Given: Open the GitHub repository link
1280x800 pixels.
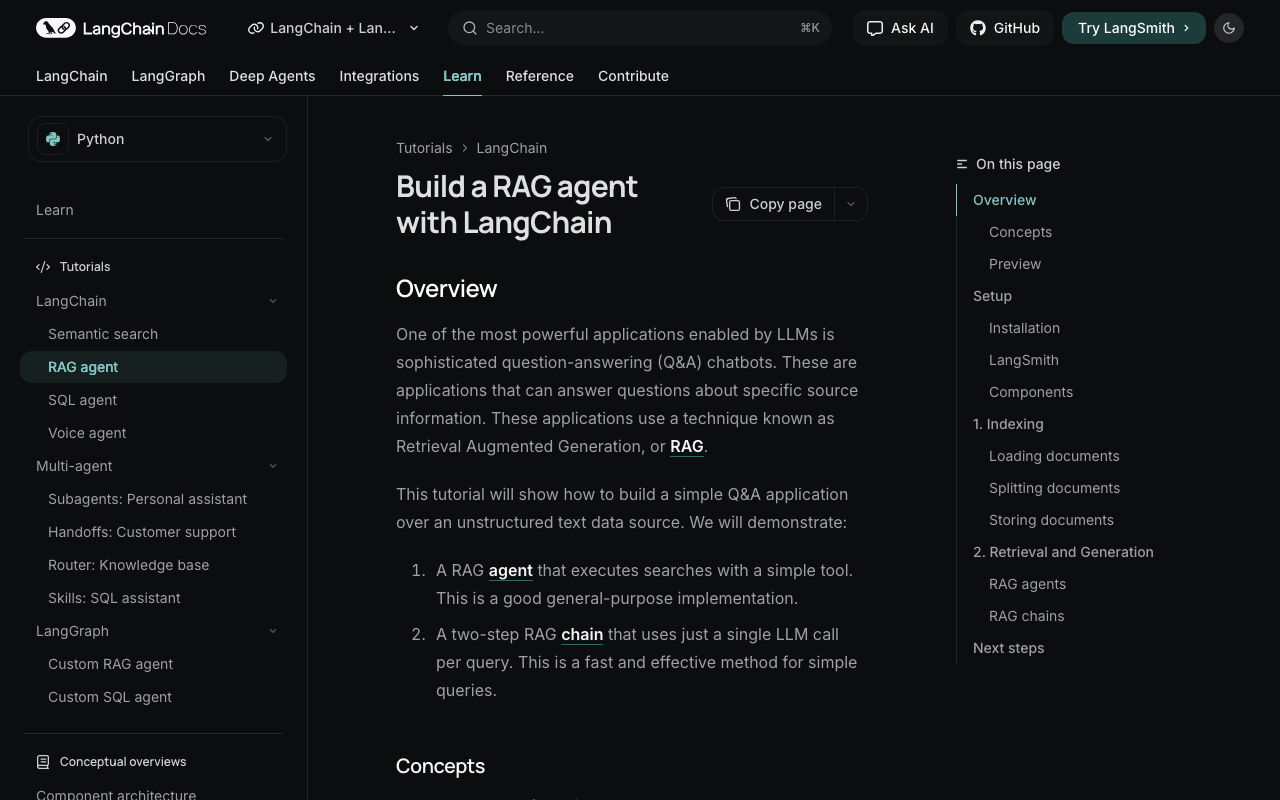Looking at the screenshot, I should tap(1004, 28).
